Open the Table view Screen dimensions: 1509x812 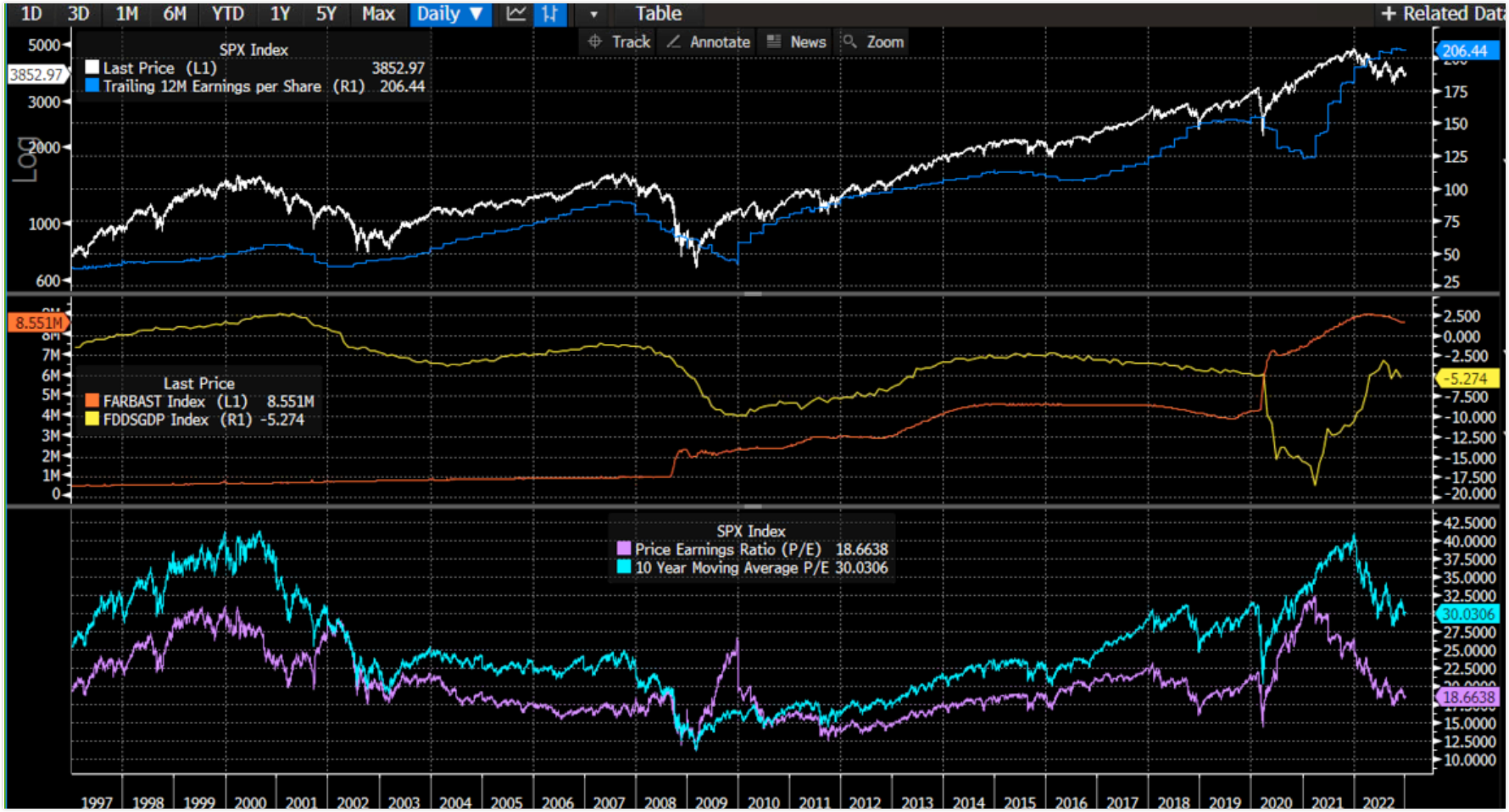659,14
